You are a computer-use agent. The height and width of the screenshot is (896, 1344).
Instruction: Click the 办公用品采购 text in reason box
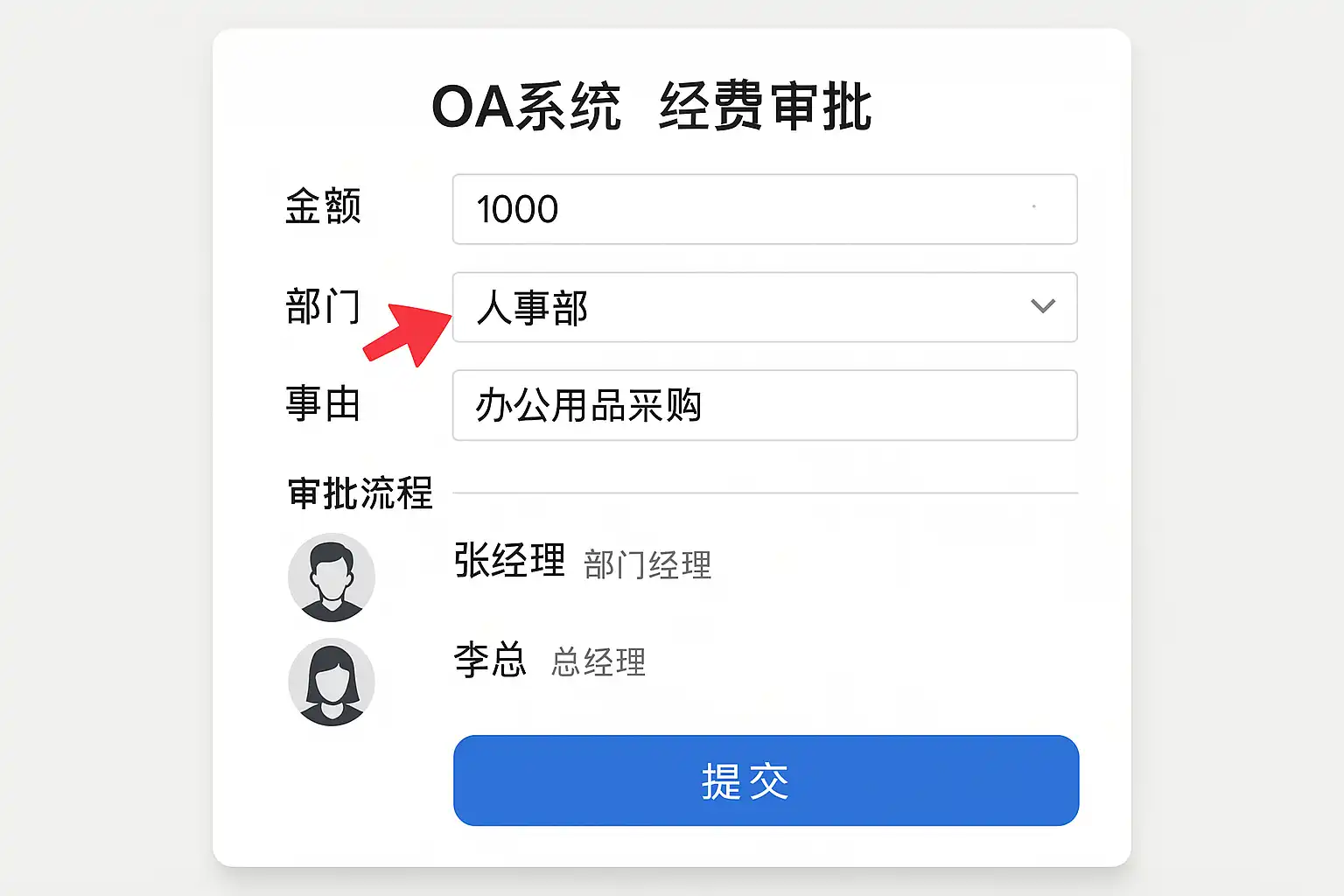click(589, 405)
